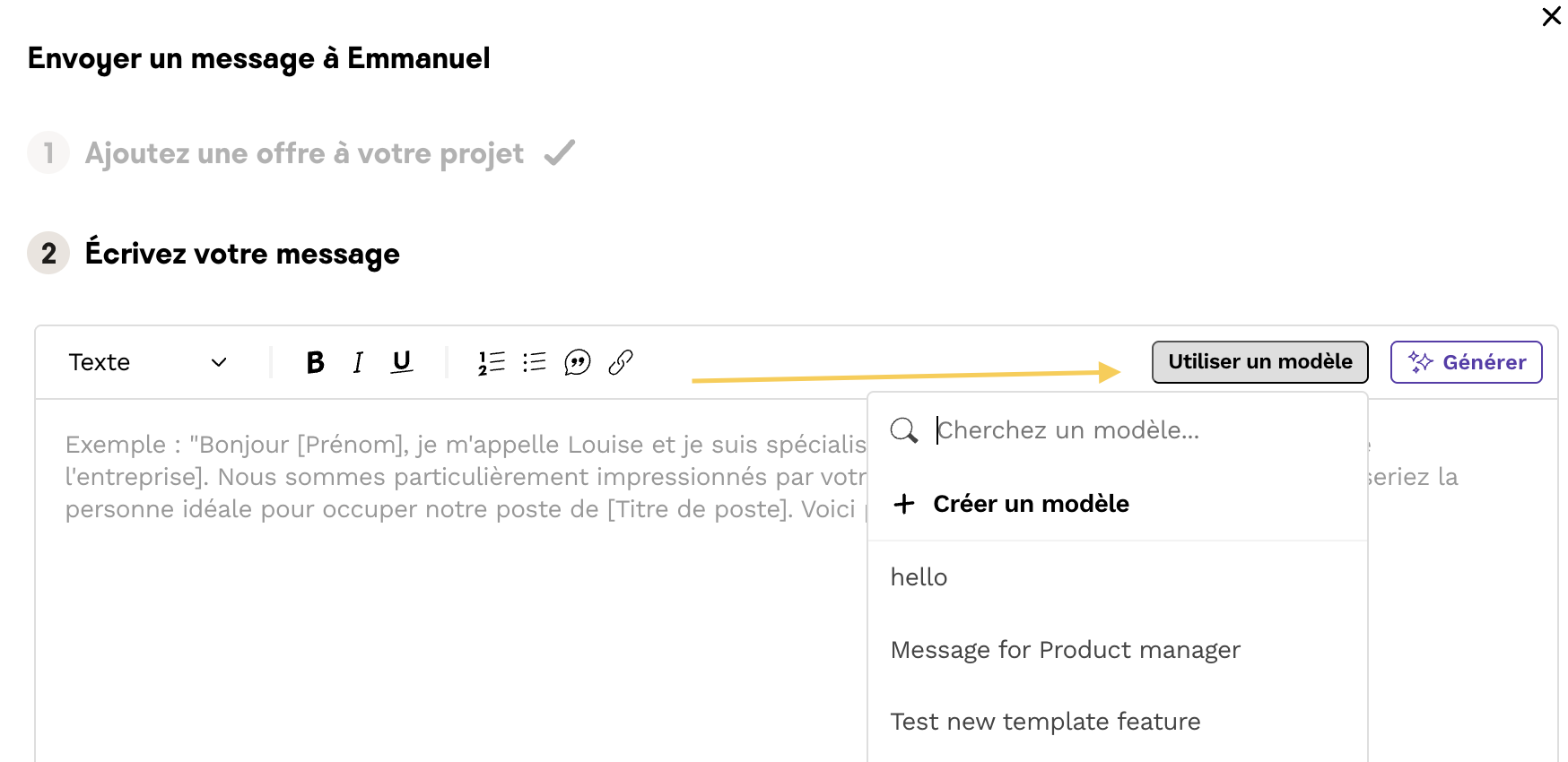1568x762 pixels.
Task: Close the message dialog with X
Action: (x=1551, y=17)
